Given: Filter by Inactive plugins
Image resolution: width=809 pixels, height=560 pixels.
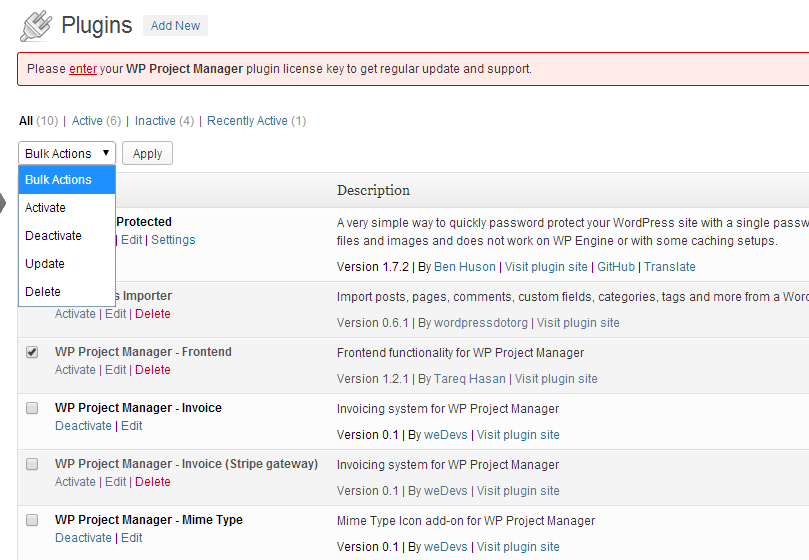Looking at the screenshot, I should click(x=155, y=121).
